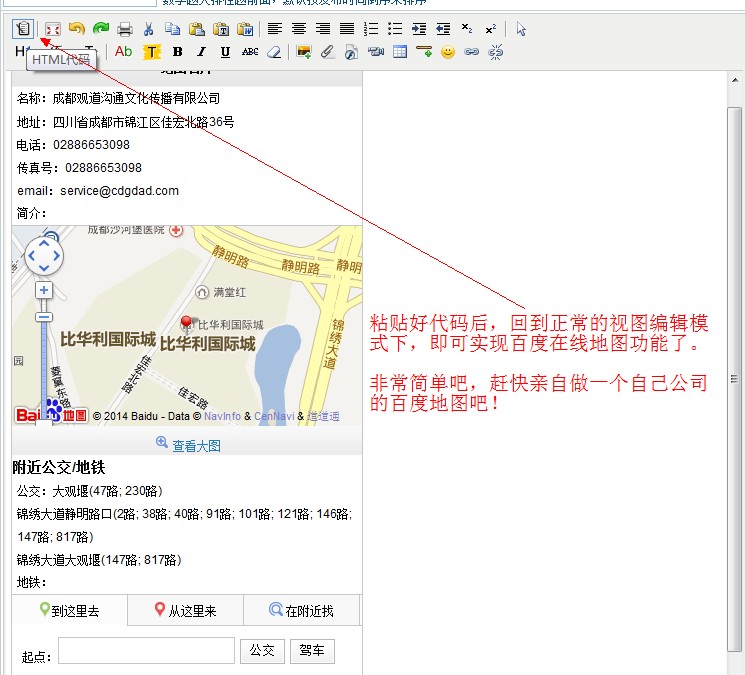Apply superscript formatting

click(491, 29)
